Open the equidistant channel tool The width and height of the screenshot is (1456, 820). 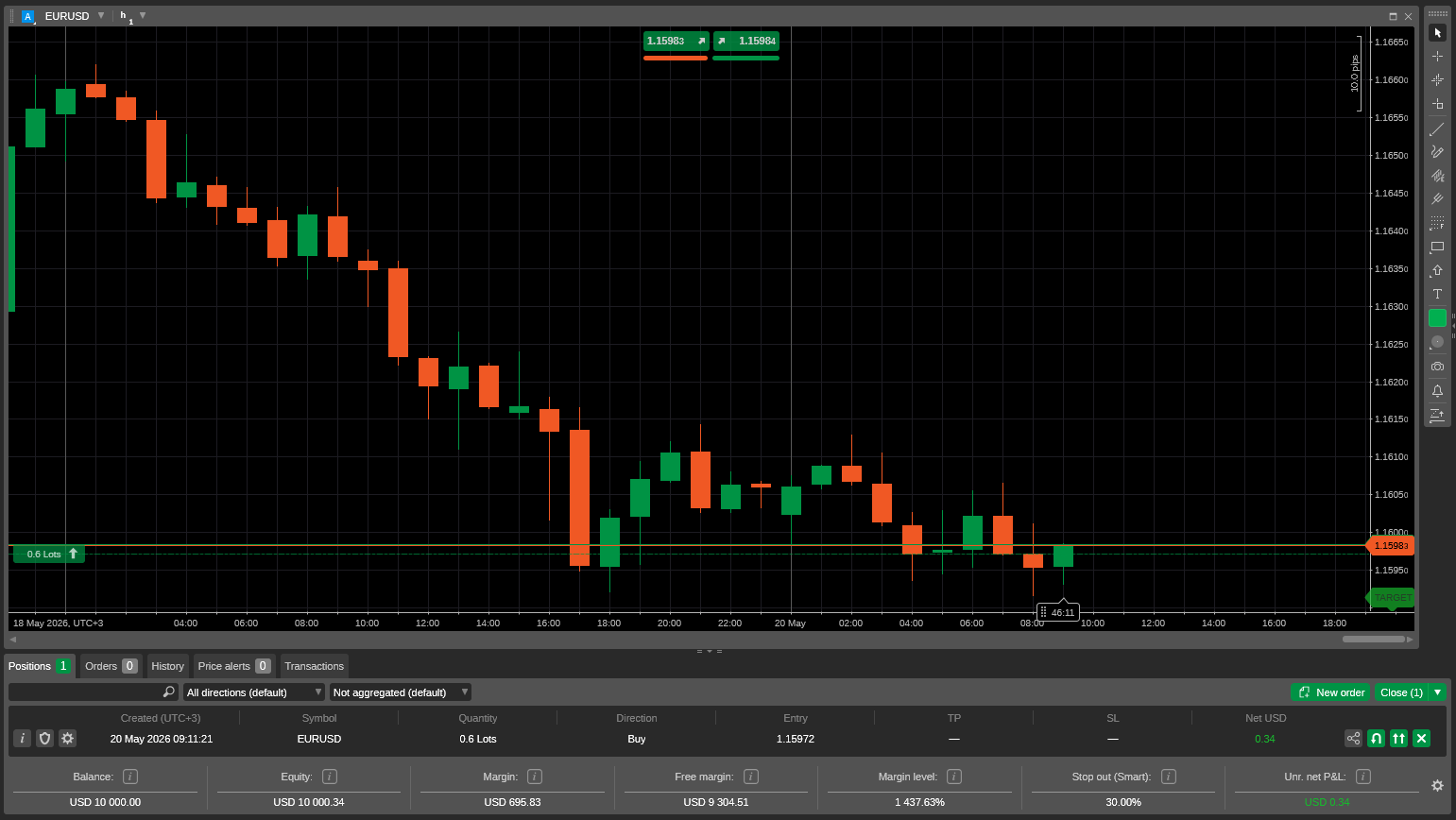(x=1437, y=176)
